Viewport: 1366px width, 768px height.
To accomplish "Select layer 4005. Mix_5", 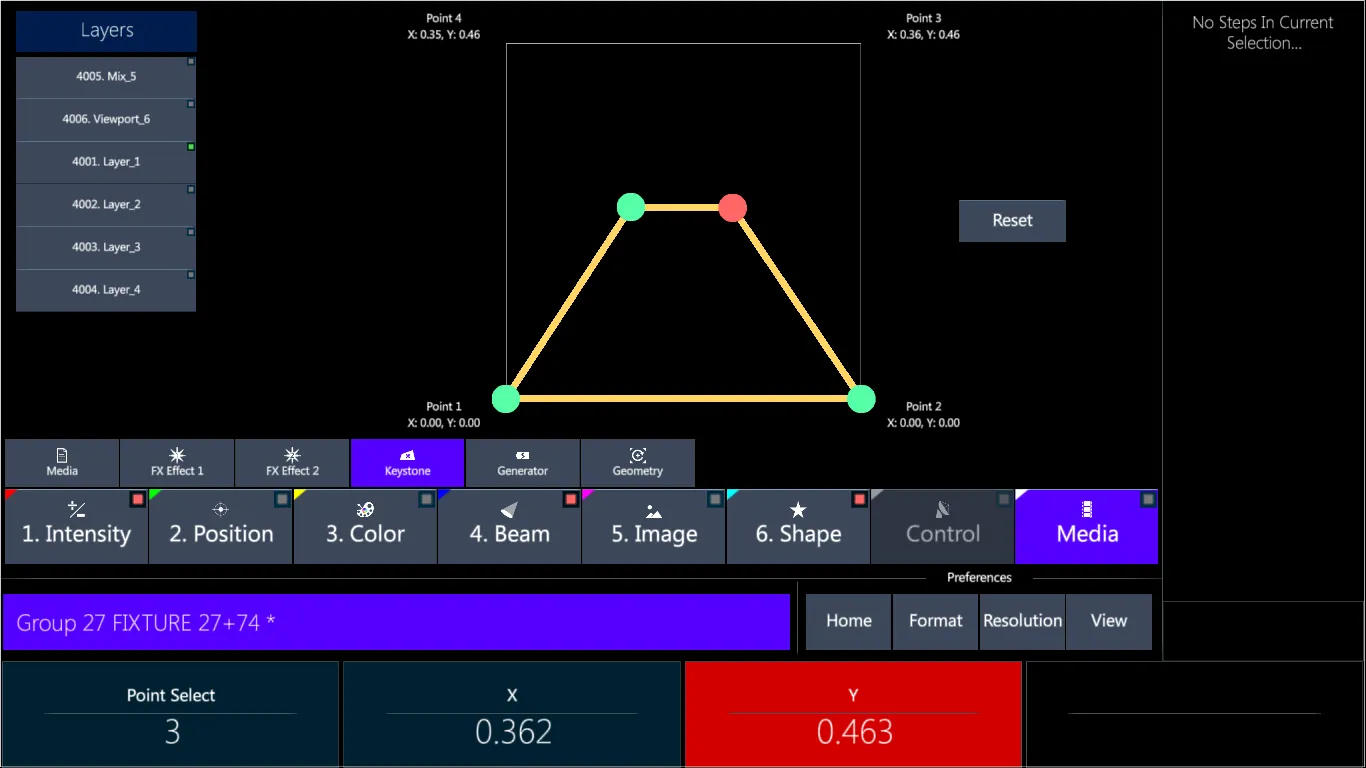I will point(106,77).
